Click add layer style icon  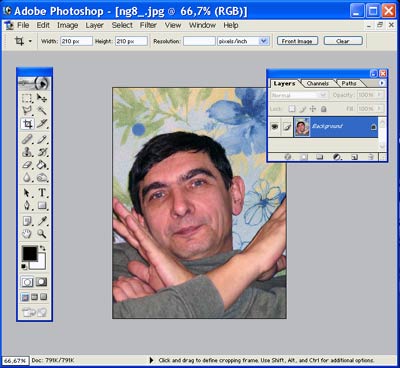click(x=288, y=157)
